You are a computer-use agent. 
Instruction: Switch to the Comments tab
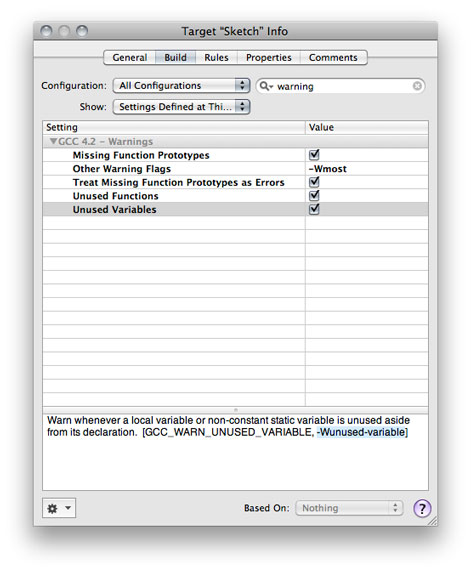(333, 58)
